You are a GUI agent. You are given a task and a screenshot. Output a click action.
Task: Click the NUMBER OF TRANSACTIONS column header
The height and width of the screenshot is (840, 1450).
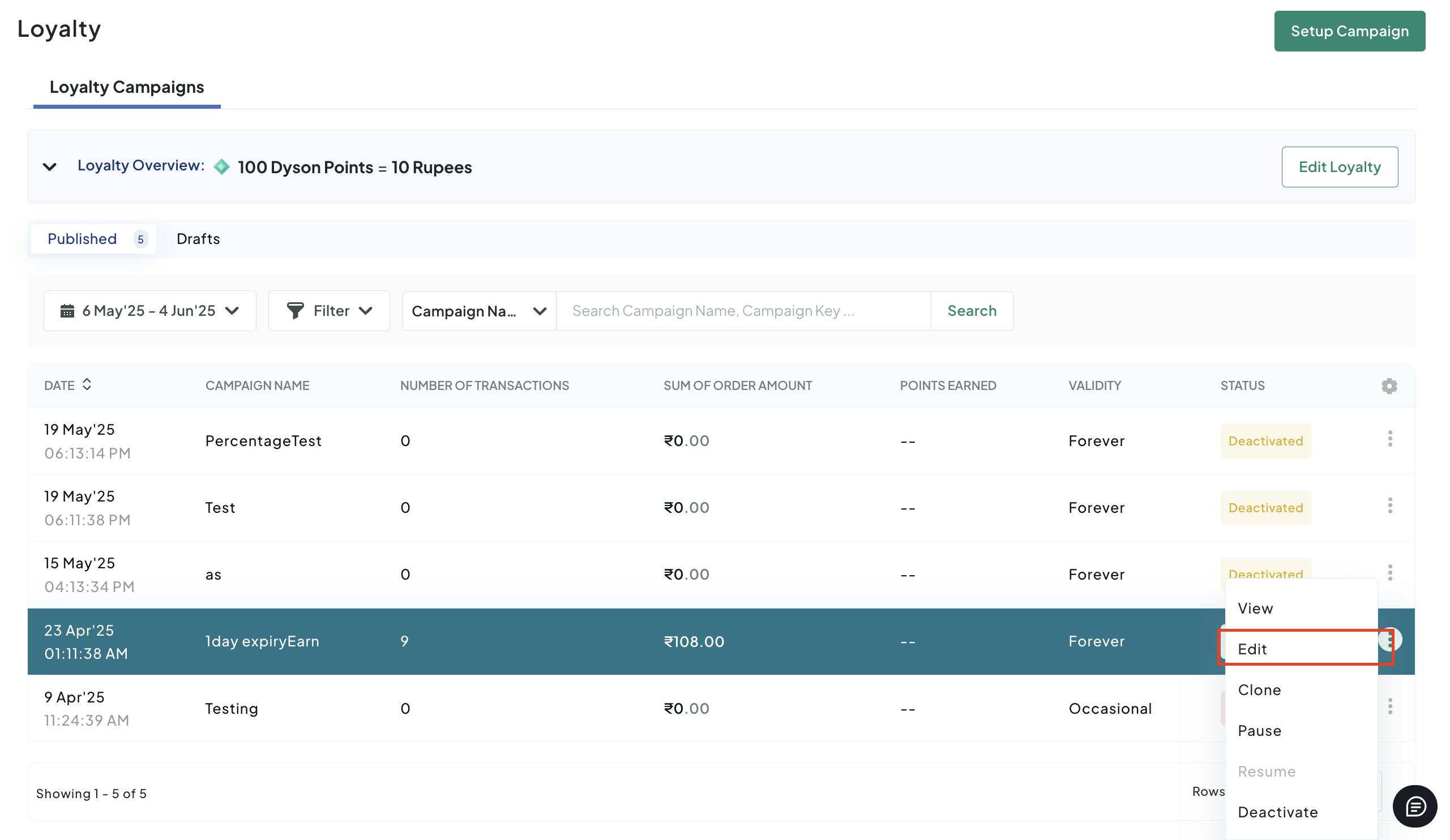coord(485,385)
